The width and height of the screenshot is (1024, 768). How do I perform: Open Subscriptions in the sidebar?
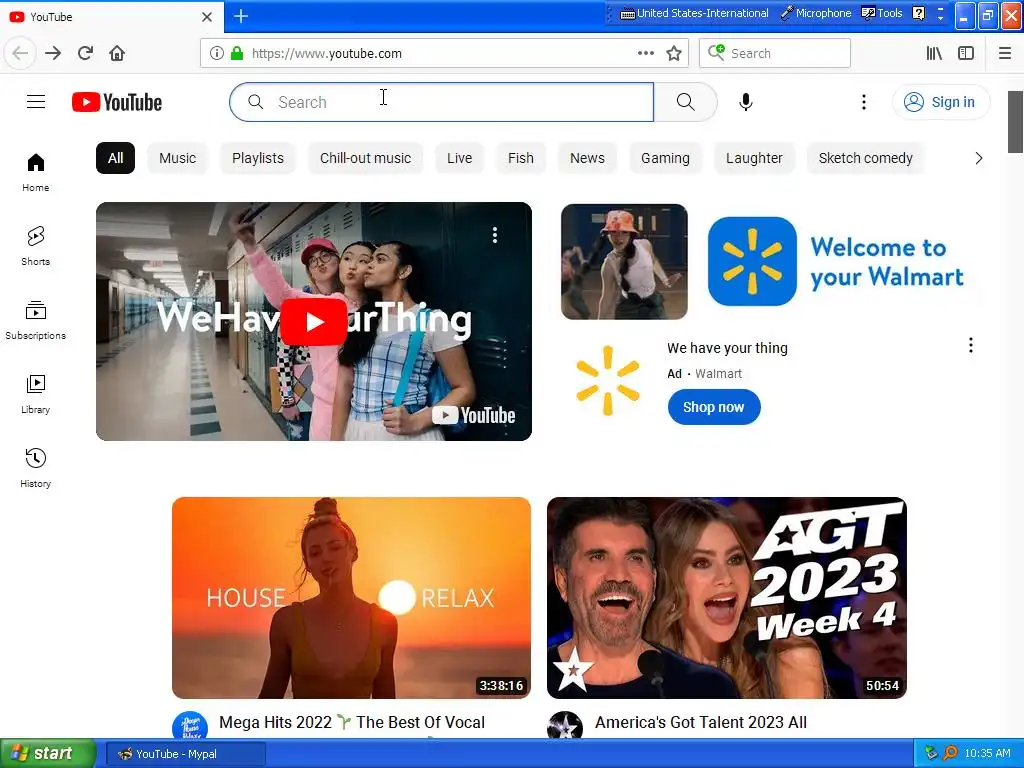pyautogui.click(x=36, y=320)
